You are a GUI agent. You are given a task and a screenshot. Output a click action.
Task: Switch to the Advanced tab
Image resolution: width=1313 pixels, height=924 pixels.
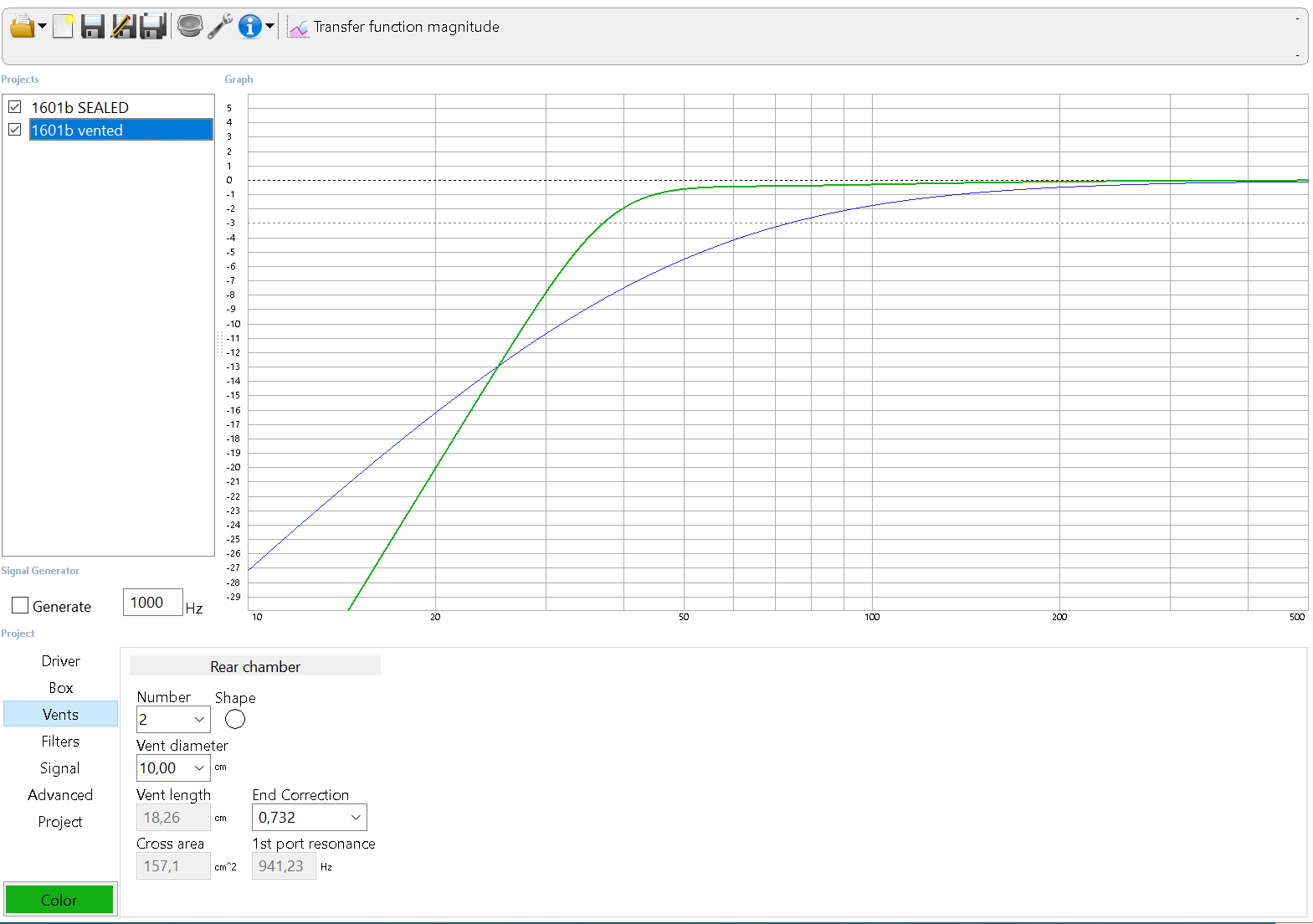(x=60, y=795)
